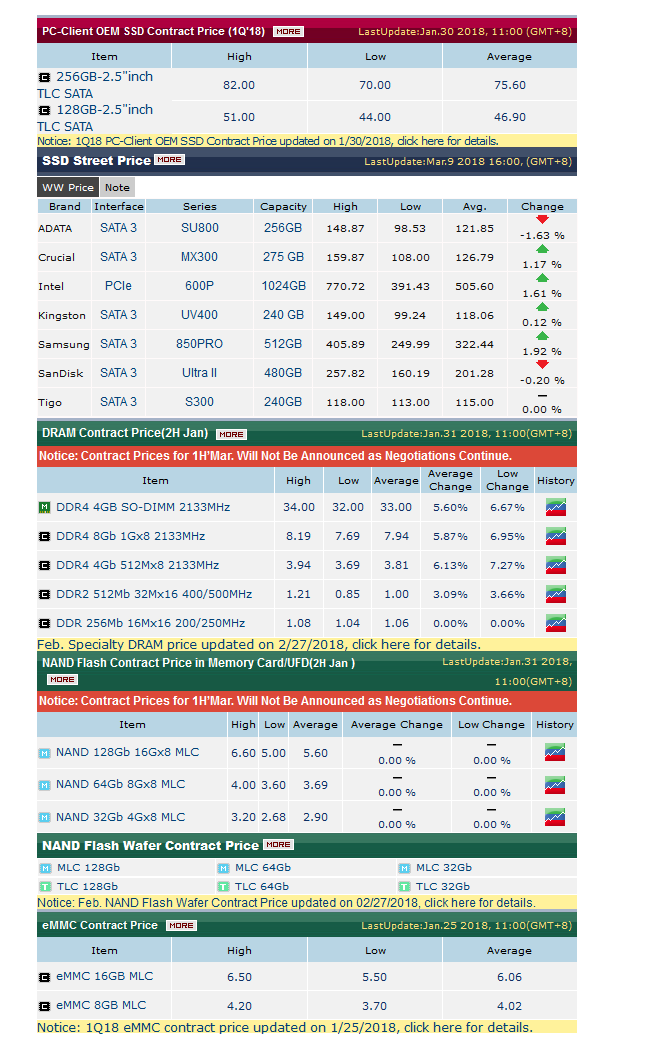This screenshot has width=645, height=1053.
Task: Click the PCIe interface link for Intel
Action: (x=118, y=285)
